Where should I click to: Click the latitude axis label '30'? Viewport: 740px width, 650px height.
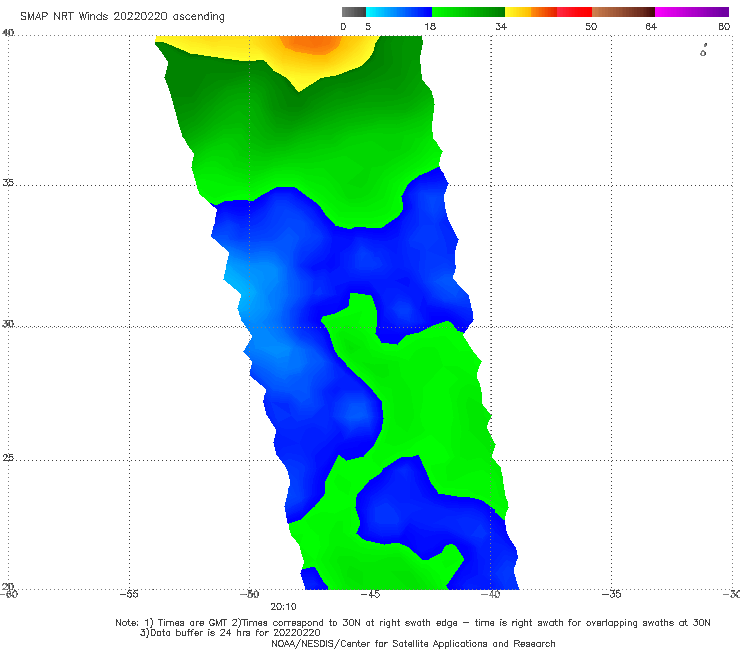8,324
